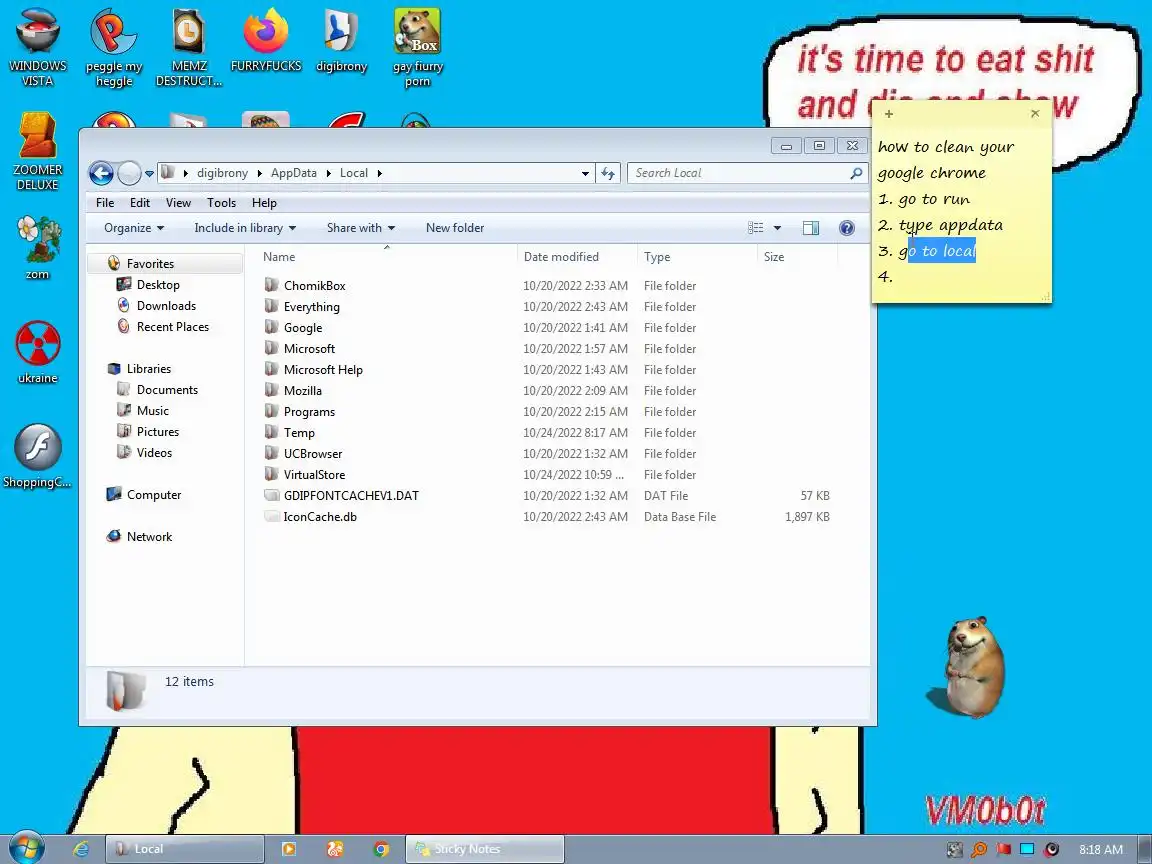
Task: Open Internet Explorer from the taskbar
Action: 81,849
